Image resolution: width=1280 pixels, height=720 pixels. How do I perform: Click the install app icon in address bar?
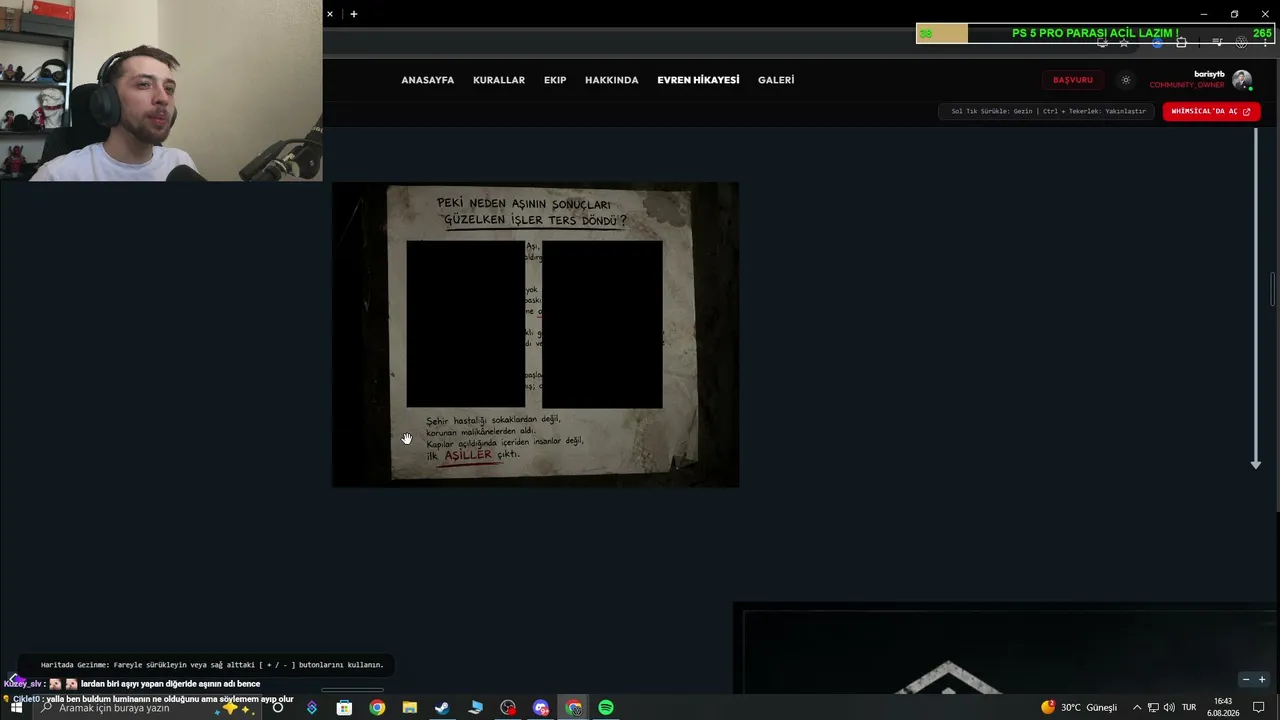pos(1102,42)
